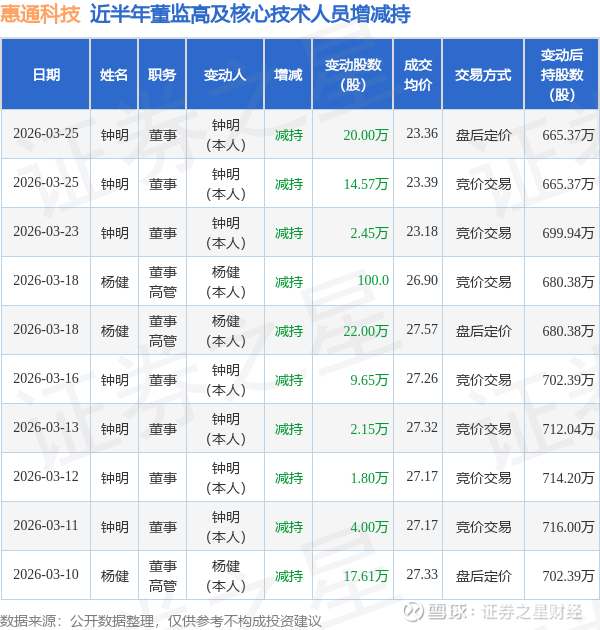
Task: Click 钟明 name in the 2026-03-23 row
Action: 115,233
